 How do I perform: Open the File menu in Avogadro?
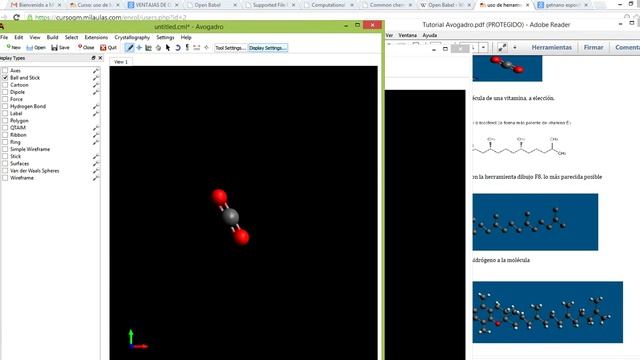pos(4,37)
